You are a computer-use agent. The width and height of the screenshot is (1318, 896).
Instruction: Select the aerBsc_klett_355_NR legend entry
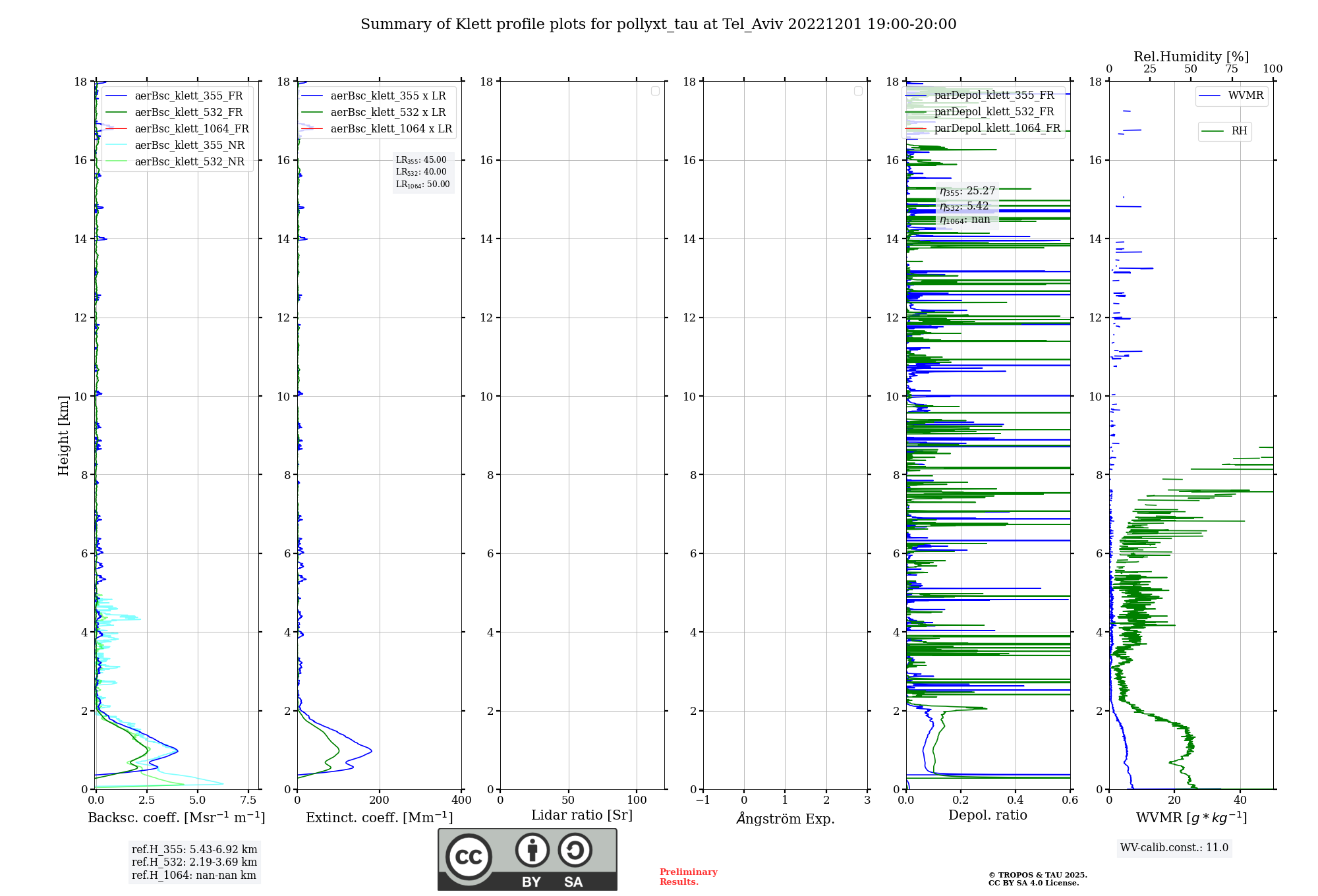pyautogui.click(x=176, y=145)
